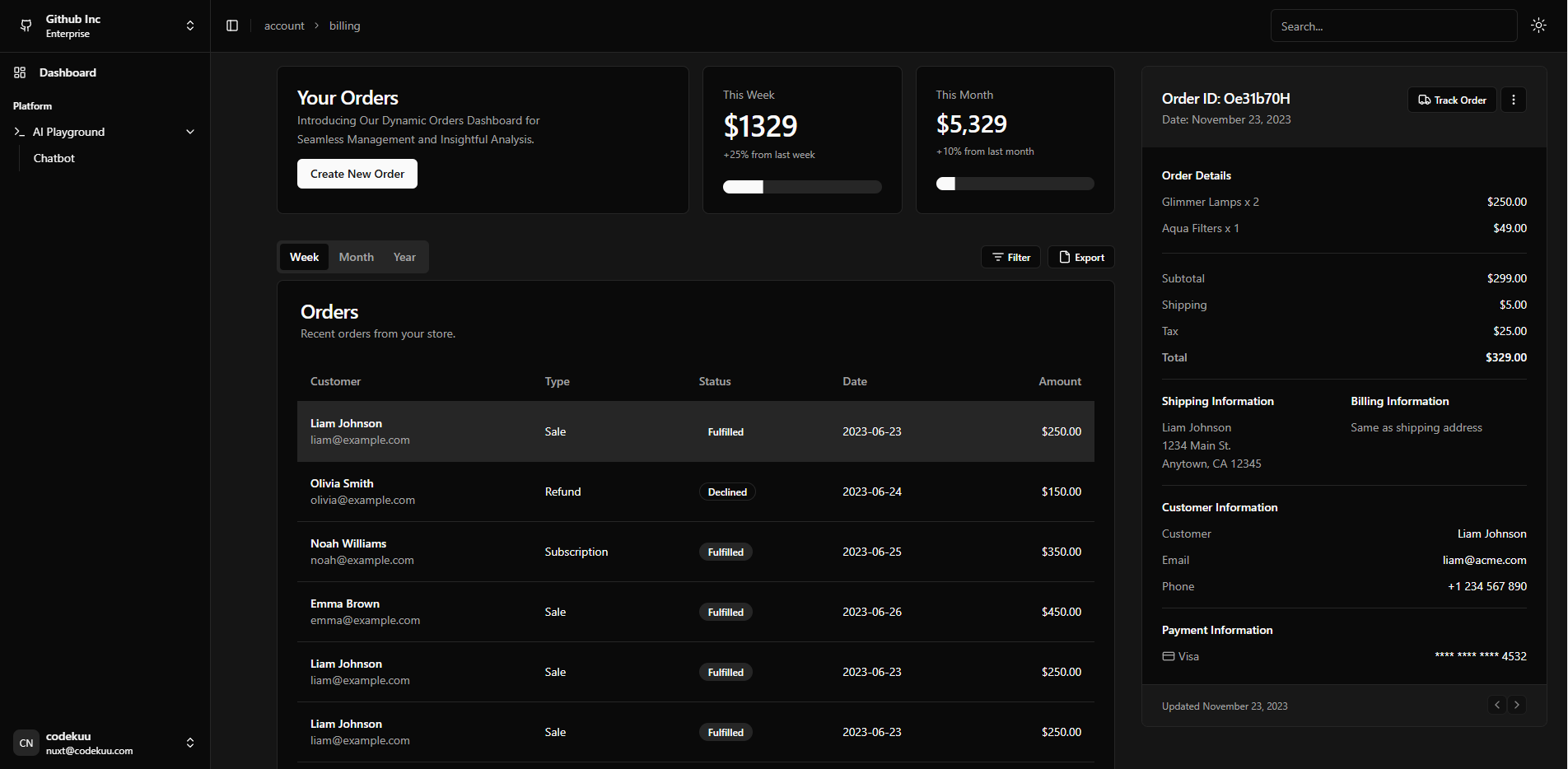This screenshot has width=1568, height=769.
Task: Click Fulfilled badge in Noah Williams row
Action: coord(726,552)
